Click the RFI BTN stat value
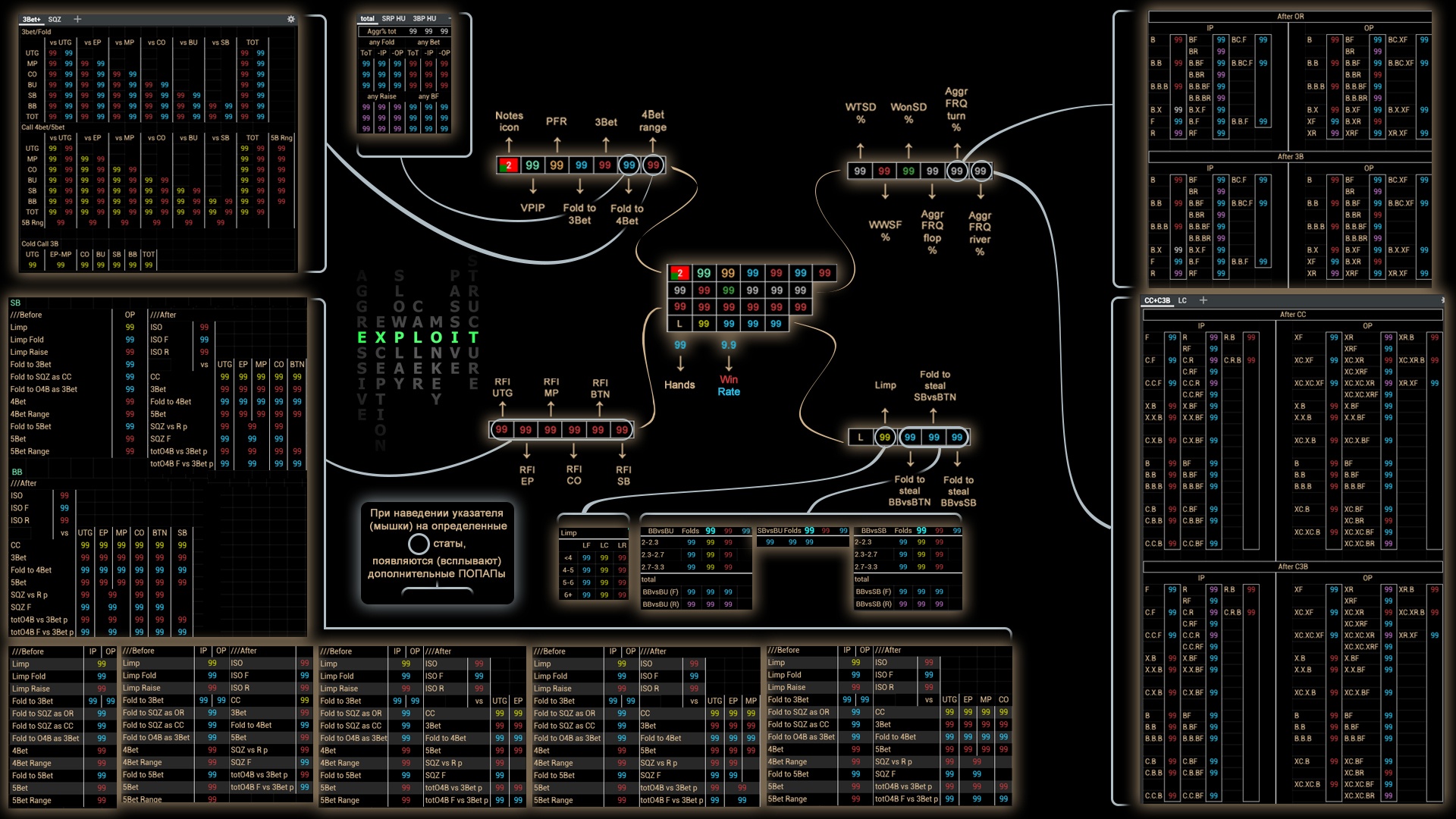The width and height of the screenshot is (1456, 819). click(598, 430)
